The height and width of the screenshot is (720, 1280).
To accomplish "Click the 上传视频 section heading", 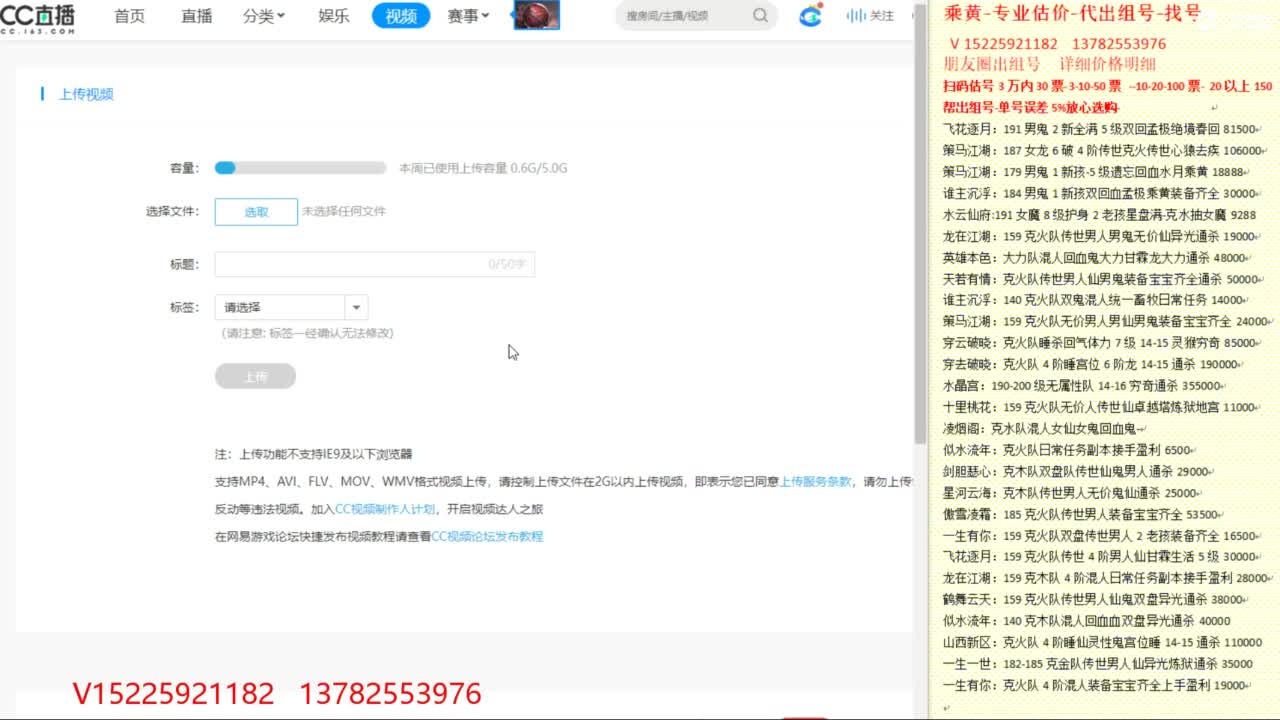I will point(86,94).
